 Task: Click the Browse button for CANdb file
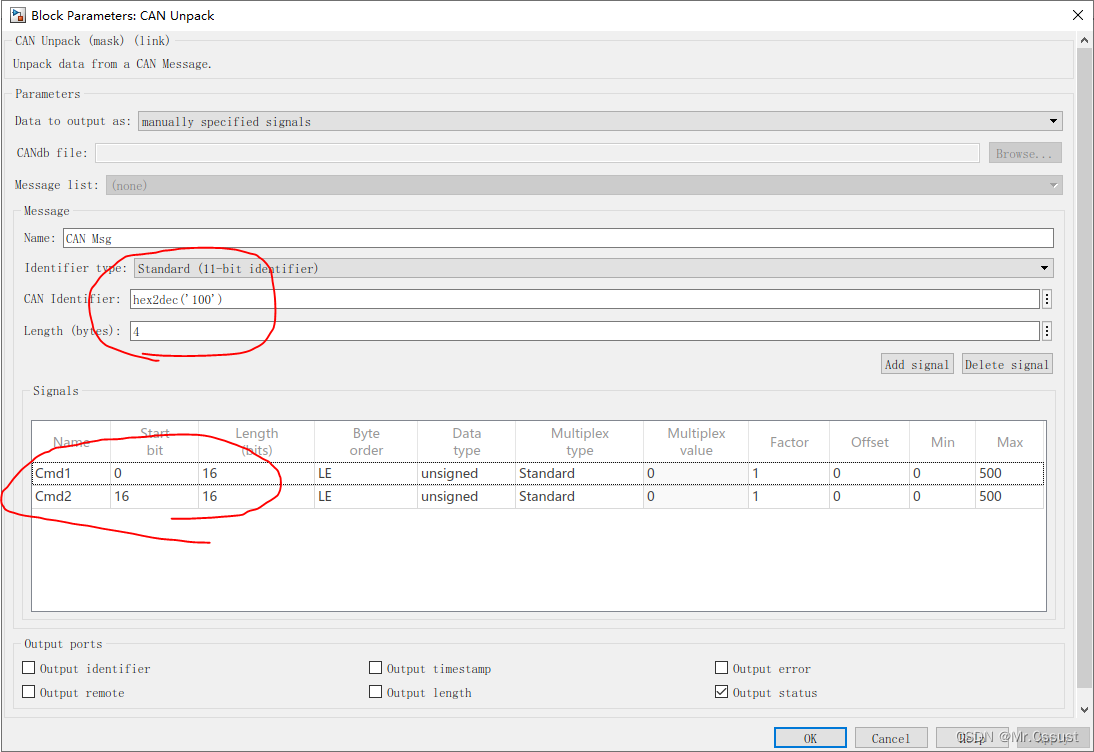(x=1024, y=152)
